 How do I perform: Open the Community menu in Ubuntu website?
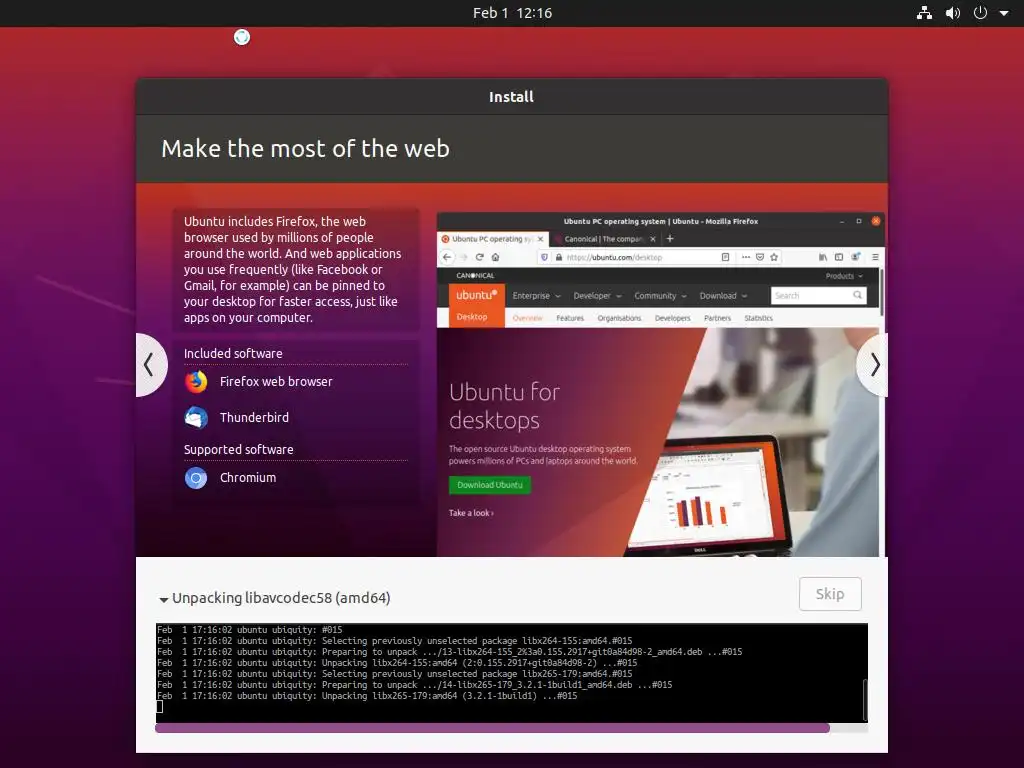(660, 296)
